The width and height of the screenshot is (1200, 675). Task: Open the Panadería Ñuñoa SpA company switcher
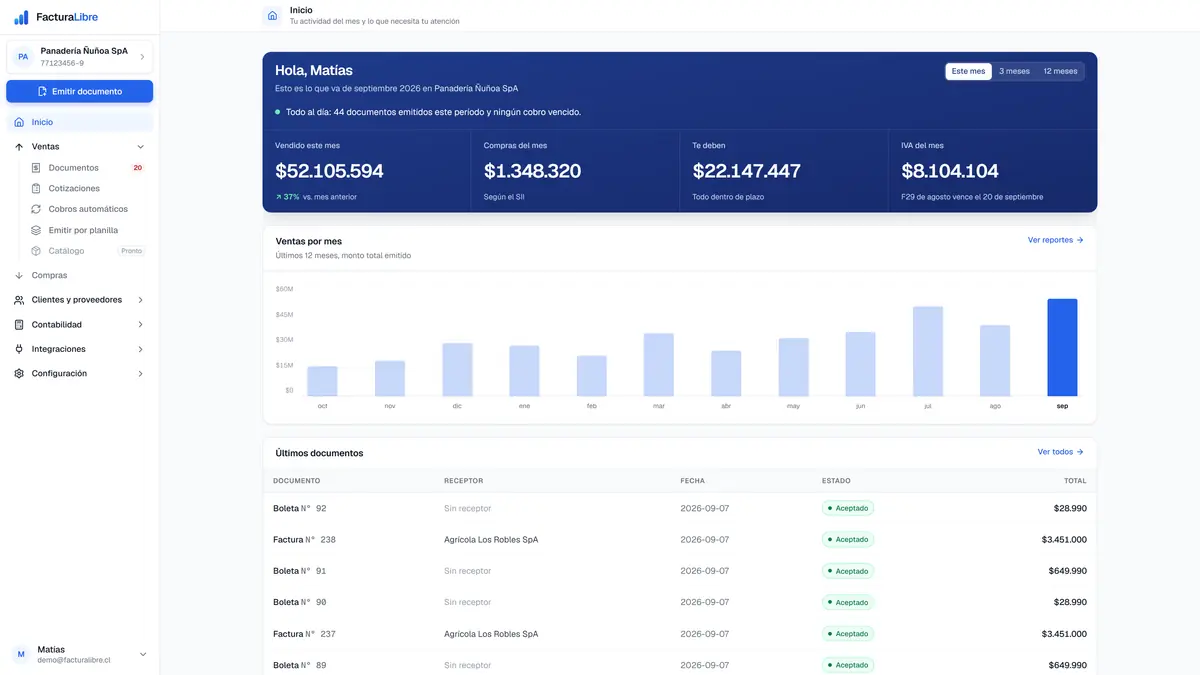click(x=79, y=56)
